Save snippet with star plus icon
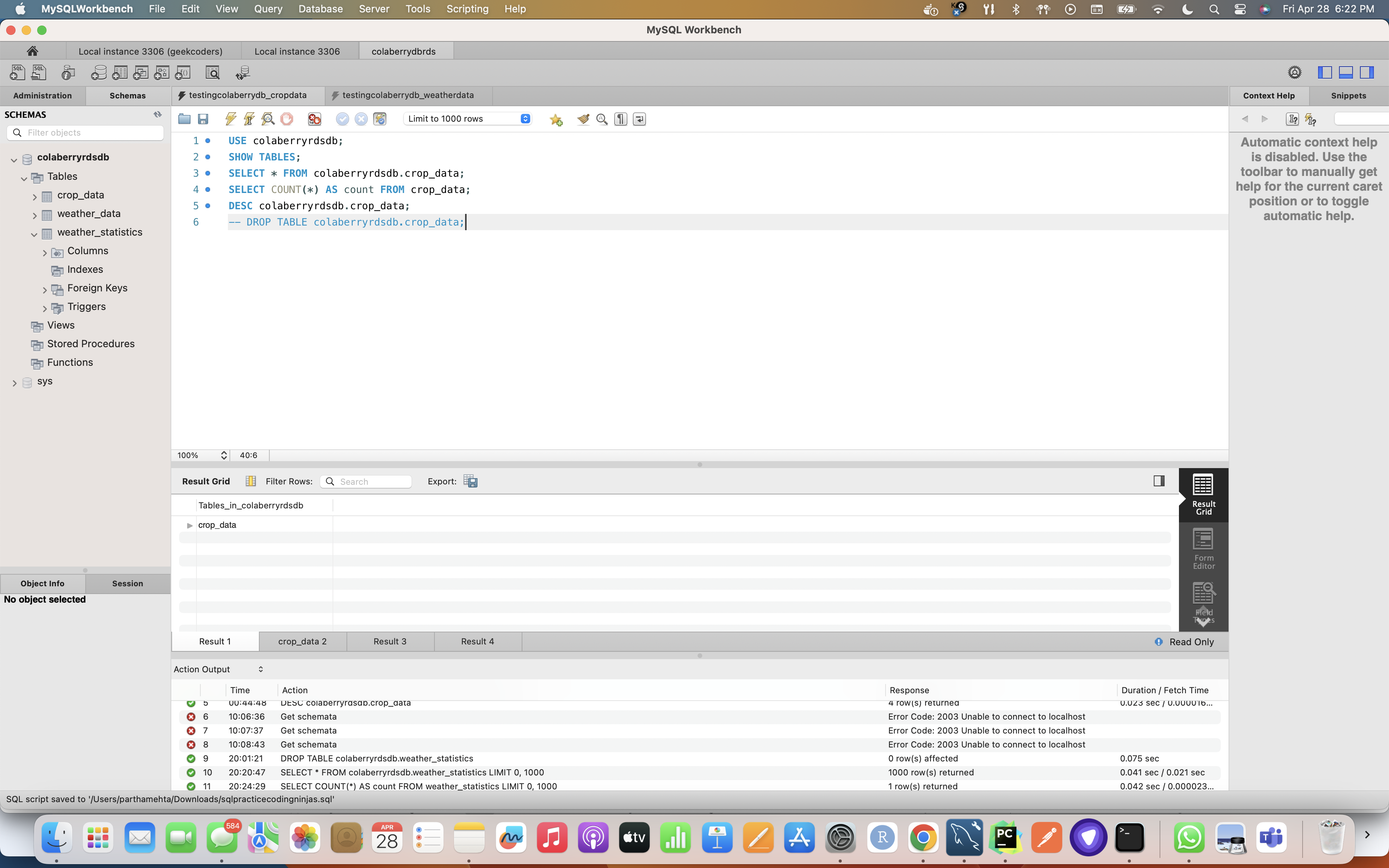Viewport: 1389px width, 868px height. [x=556, y=119]
